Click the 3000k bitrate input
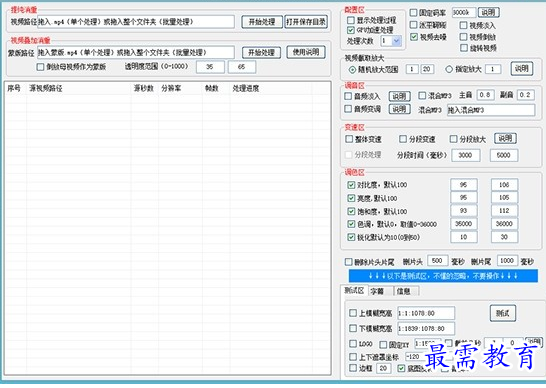 (463, 13)
